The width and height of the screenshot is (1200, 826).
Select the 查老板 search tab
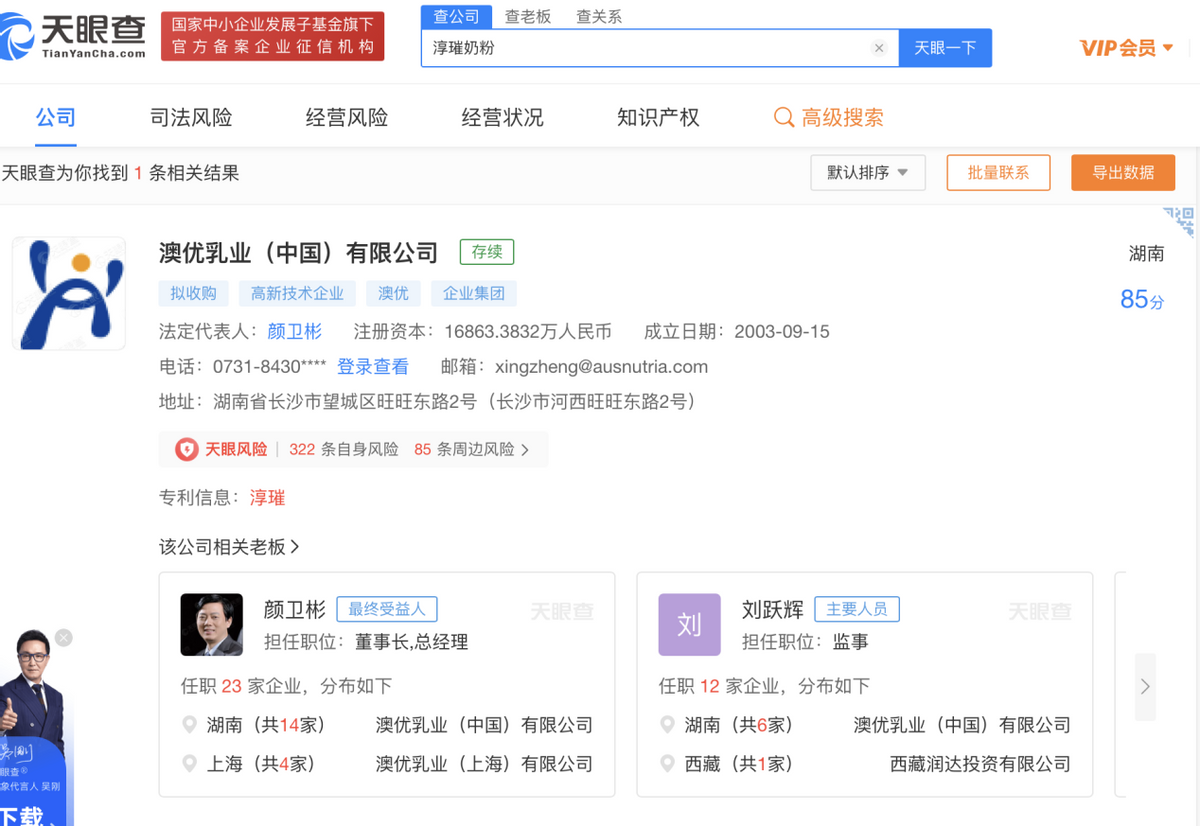pyautogui.click(x=527, y=17)
